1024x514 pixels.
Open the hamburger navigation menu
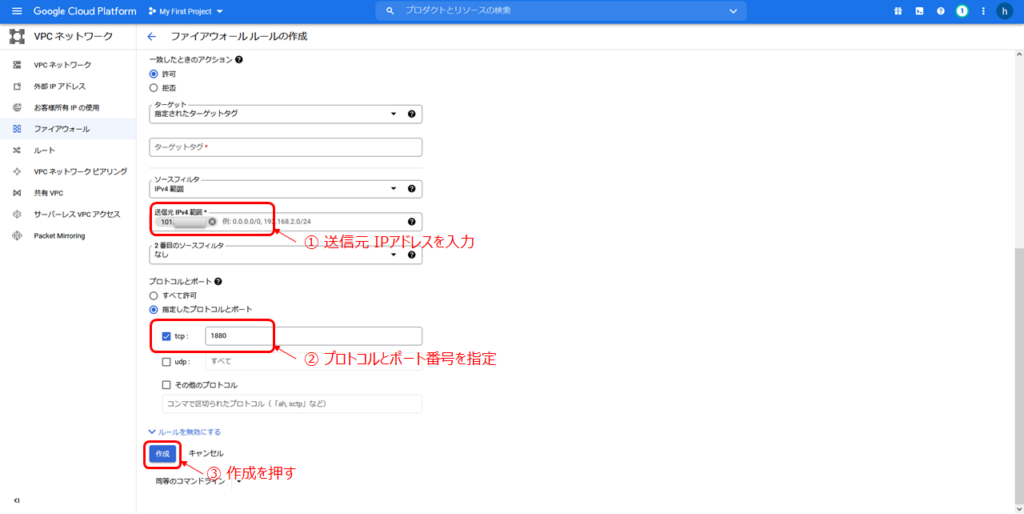(x=16, y=11)
